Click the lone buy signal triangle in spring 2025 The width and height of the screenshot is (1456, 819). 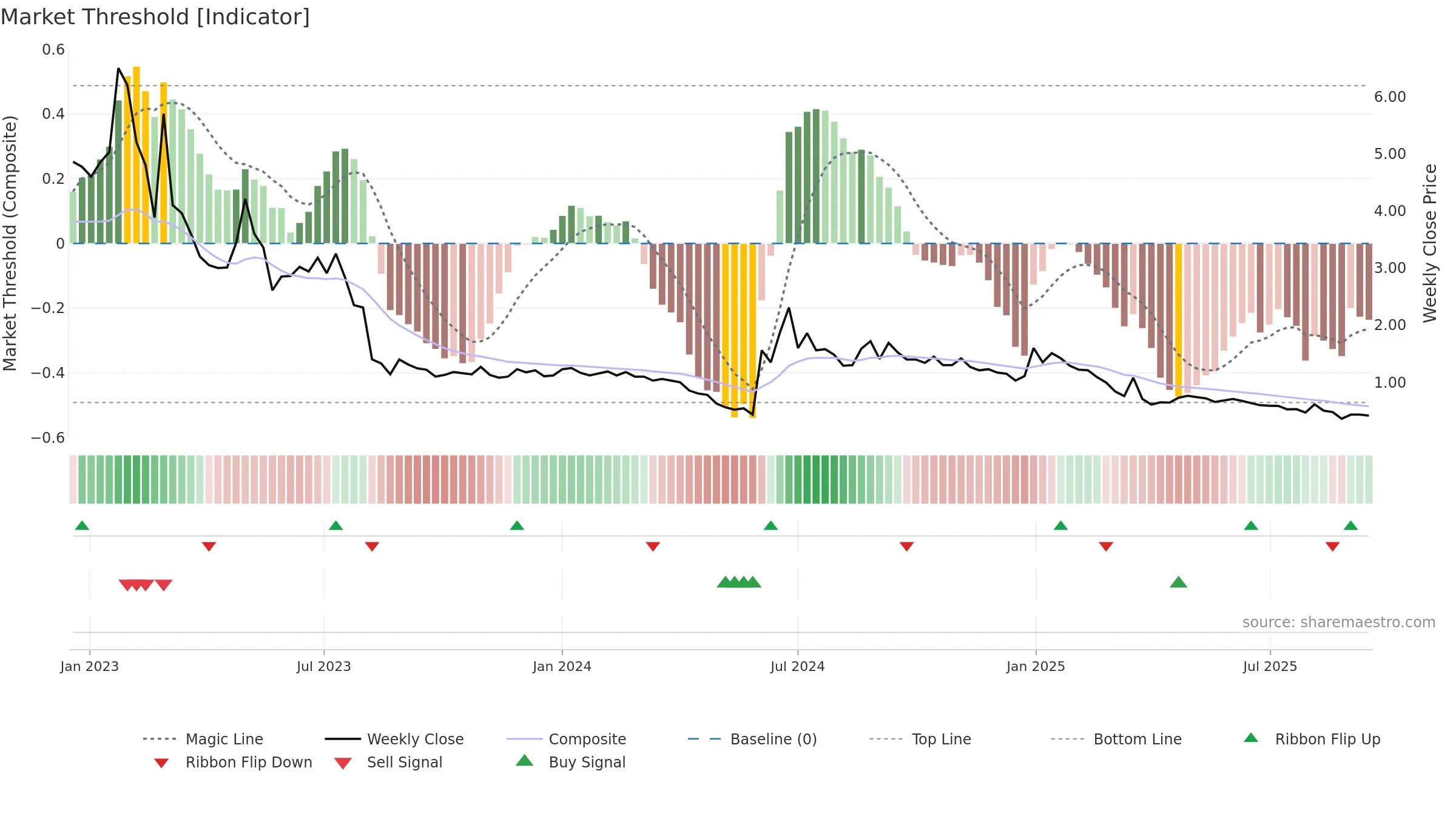(x=1178, y=582)
